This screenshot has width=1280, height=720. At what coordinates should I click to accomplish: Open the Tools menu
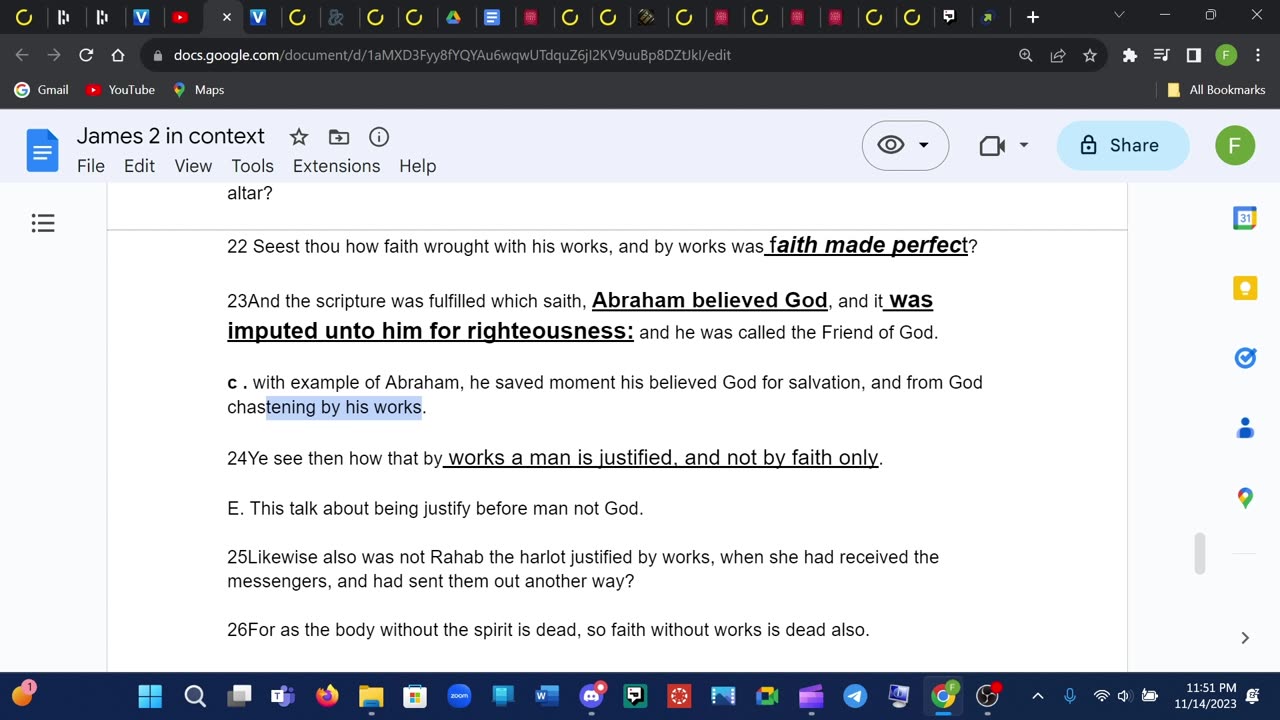[252, 166]
